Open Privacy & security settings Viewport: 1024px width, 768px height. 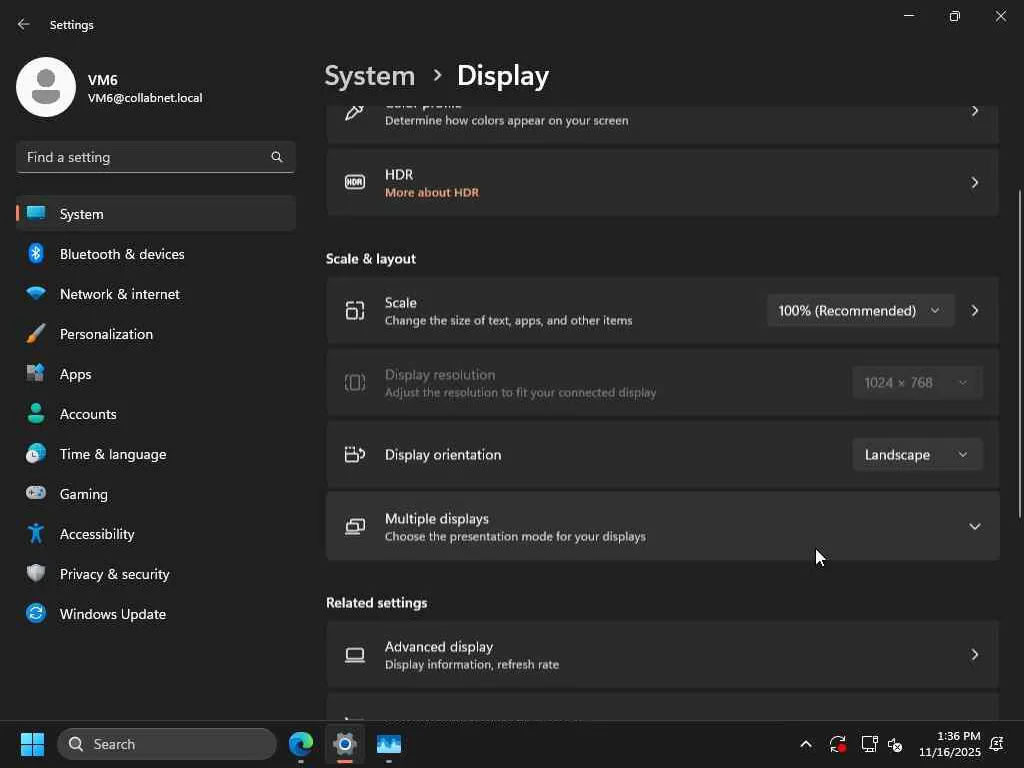114,574
